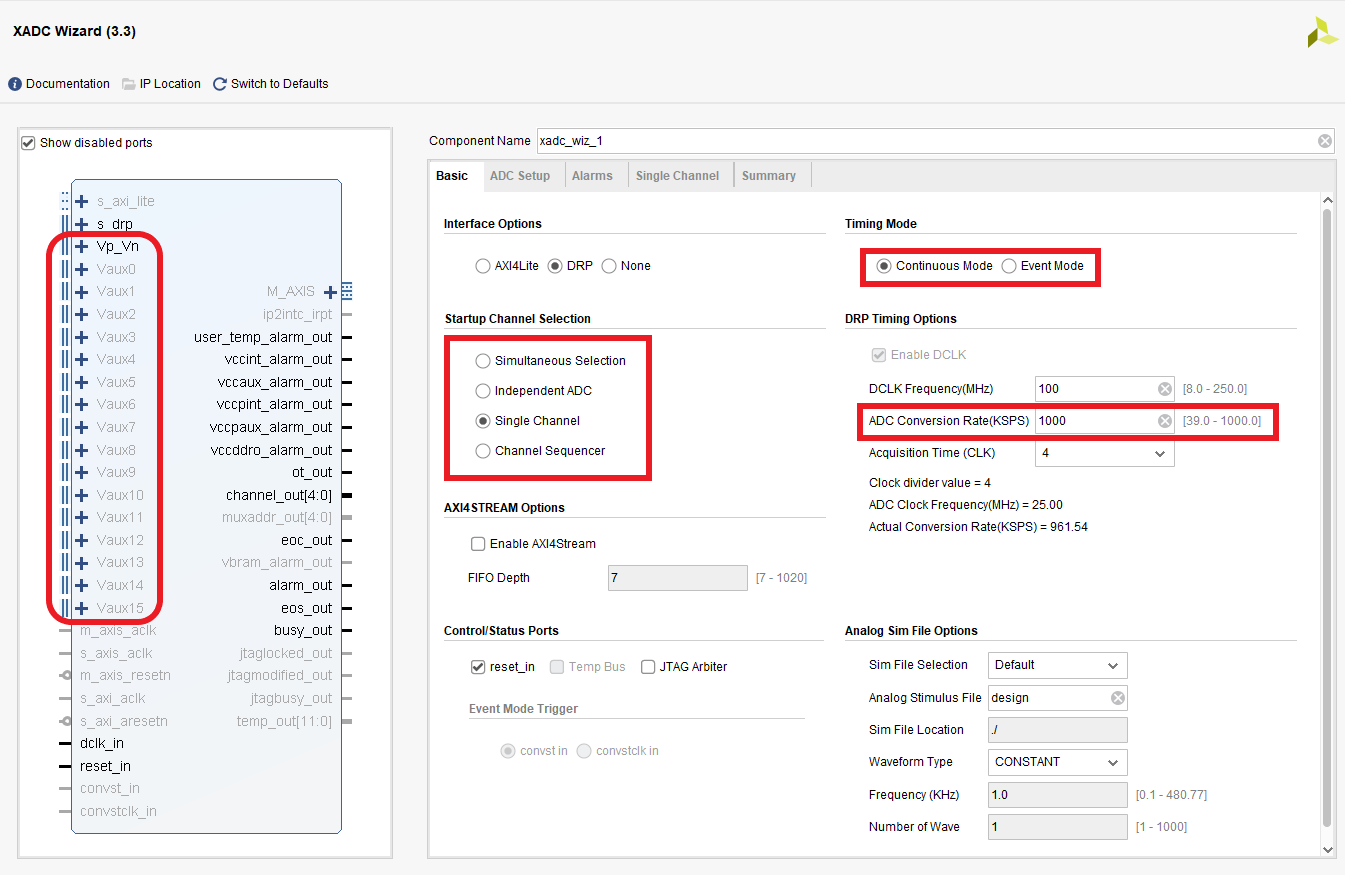Expand the Vp_Vn port plus icon

click(82, 246)
